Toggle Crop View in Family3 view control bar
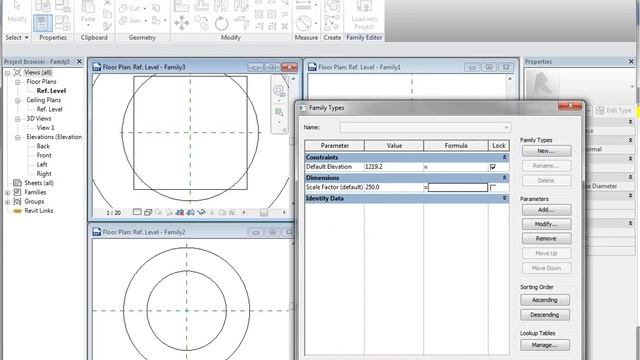640x360 pixels. [180, 212]
